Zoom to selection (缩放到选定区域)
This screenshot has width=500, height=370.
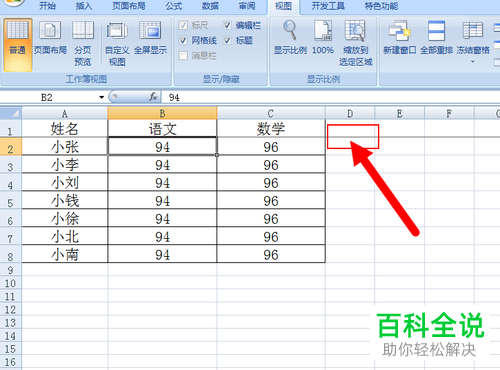355,43
